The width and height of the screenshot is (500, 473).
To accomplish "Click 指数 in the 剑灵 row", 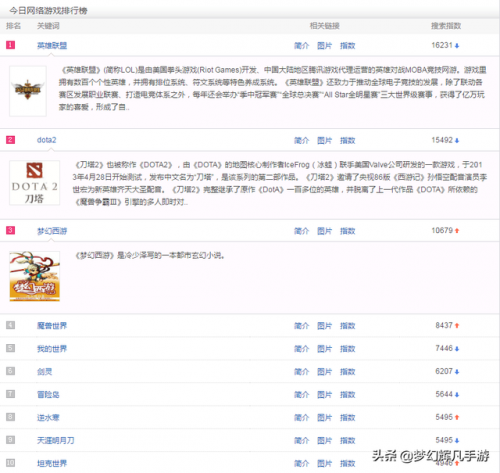I will pos(348,371).
